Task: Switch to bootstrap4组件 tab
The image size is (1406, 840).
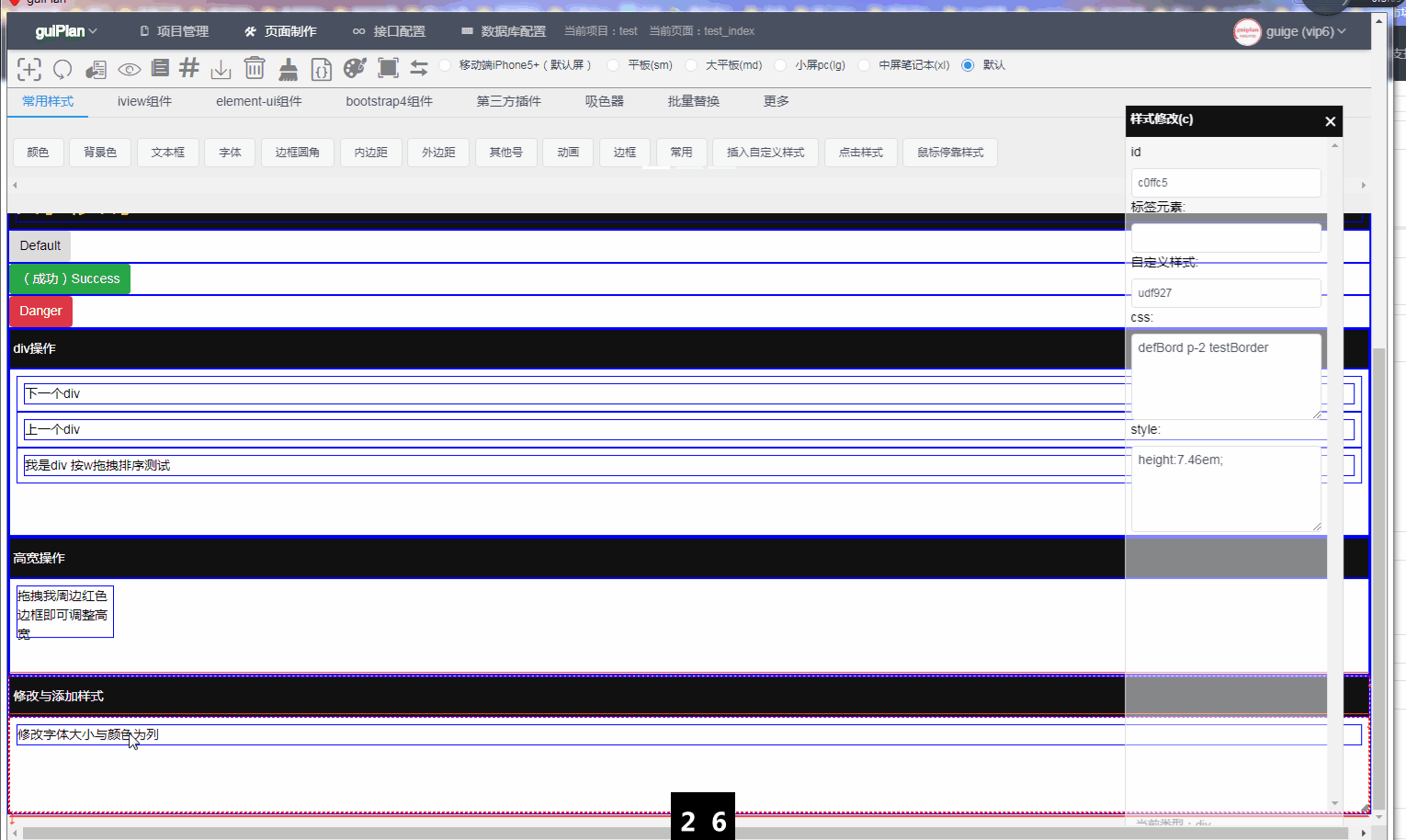Action: (390, 101)
